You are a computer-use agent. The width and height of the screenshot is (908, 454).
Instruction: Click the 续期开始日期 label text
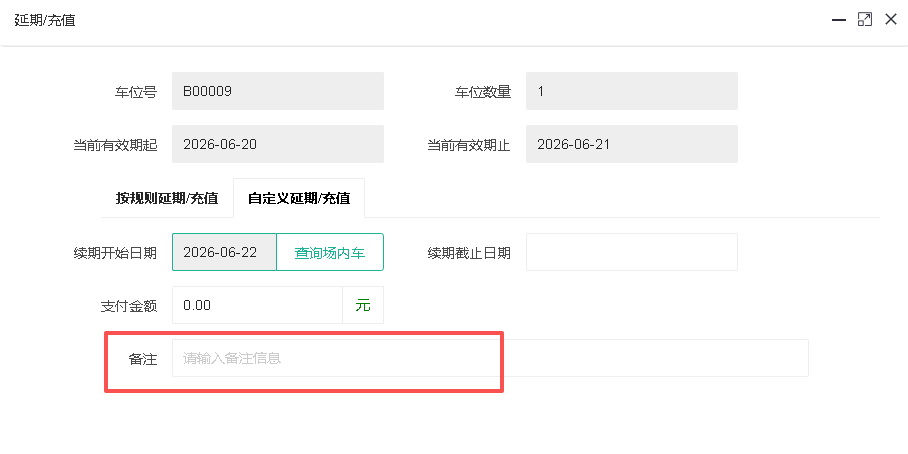(115, 253)
